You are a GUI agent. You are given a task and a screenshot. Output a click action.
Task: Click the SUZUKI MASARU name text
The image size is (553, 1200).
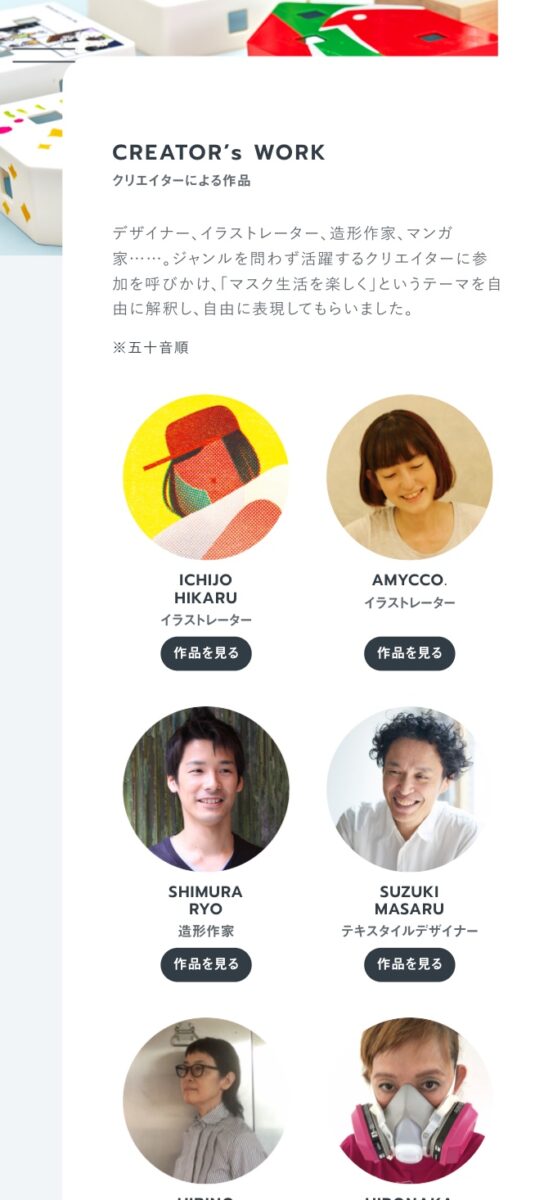click(409, 900)
